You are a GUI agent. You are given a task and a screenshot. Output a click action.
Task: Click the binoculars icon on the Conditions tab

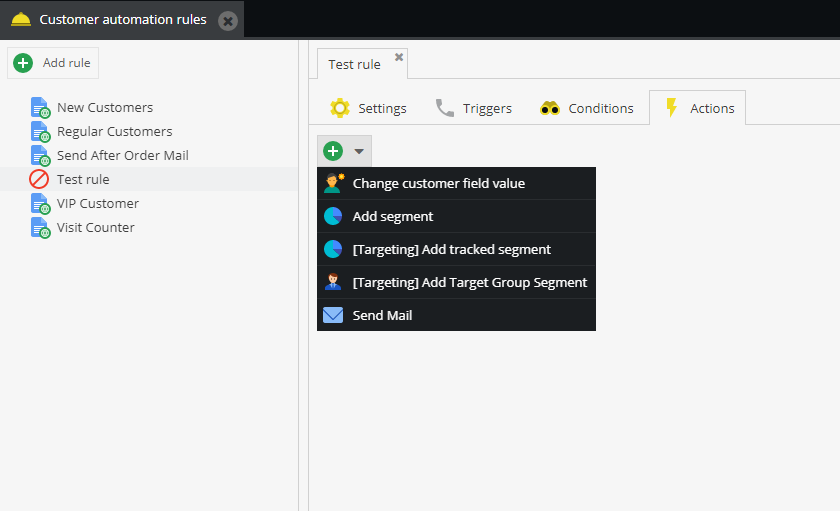pos(550,108)
